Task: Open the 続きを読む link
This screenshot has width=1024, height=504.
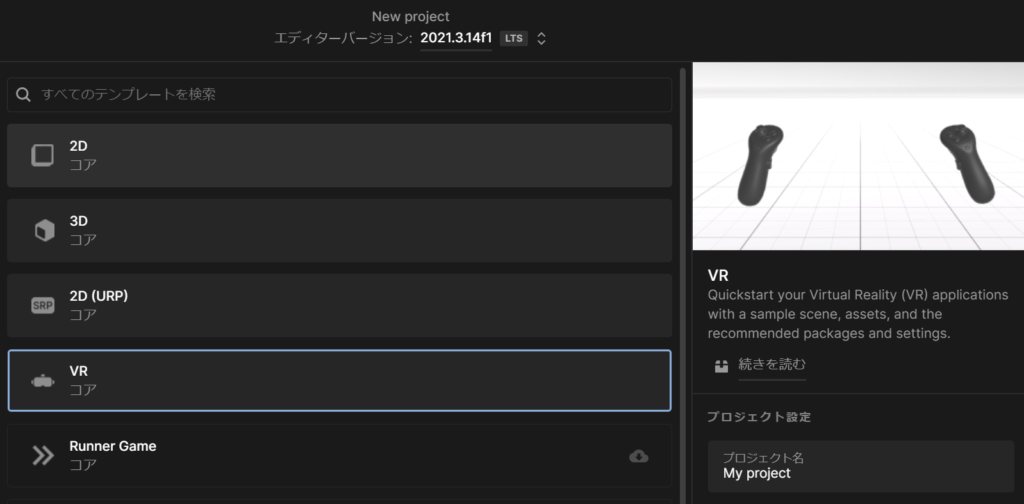Action: 772,364
